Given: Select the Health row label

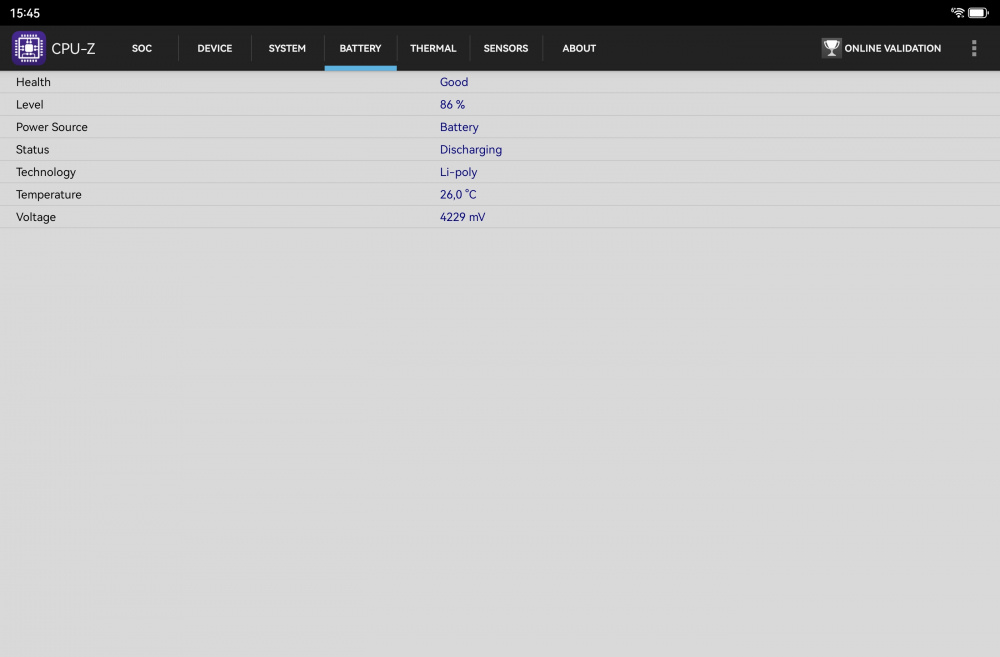Looking at the screenshot, I should (x=33, y=82).
